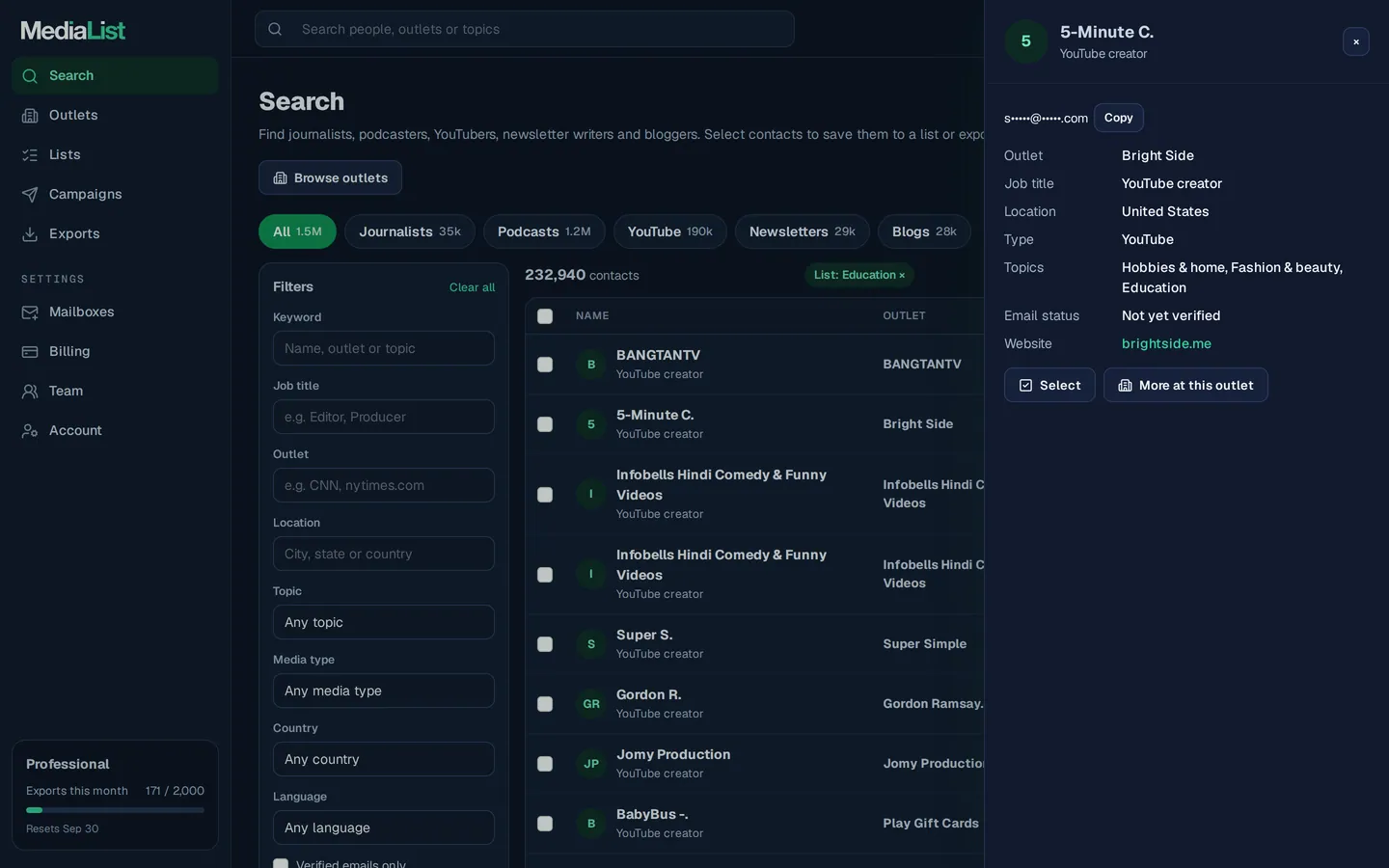Check the BabyBus row checkbox
Image resolution: width=1389 pixels, height=868 pixels.
(545, 824)
